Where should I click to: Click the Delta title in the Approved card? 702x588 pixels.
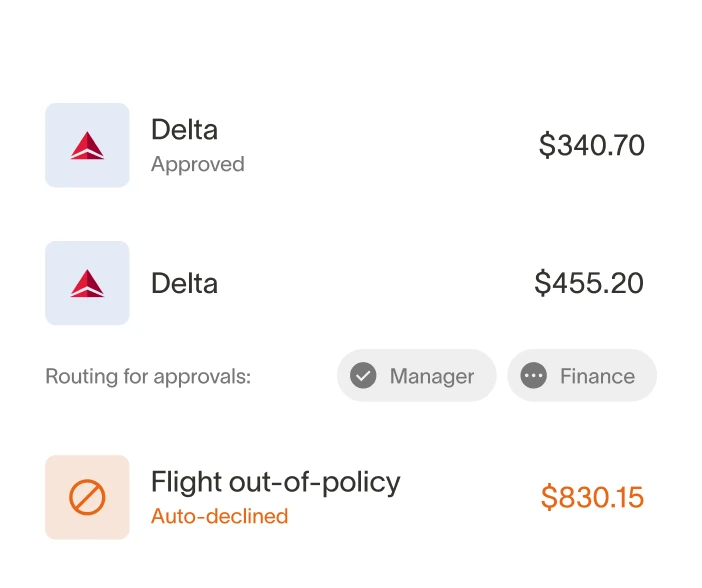point(184,130)
